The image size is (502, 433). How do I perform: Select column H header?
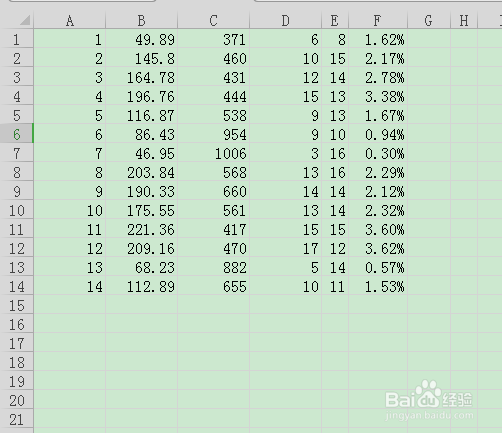(x=464, y=21)
